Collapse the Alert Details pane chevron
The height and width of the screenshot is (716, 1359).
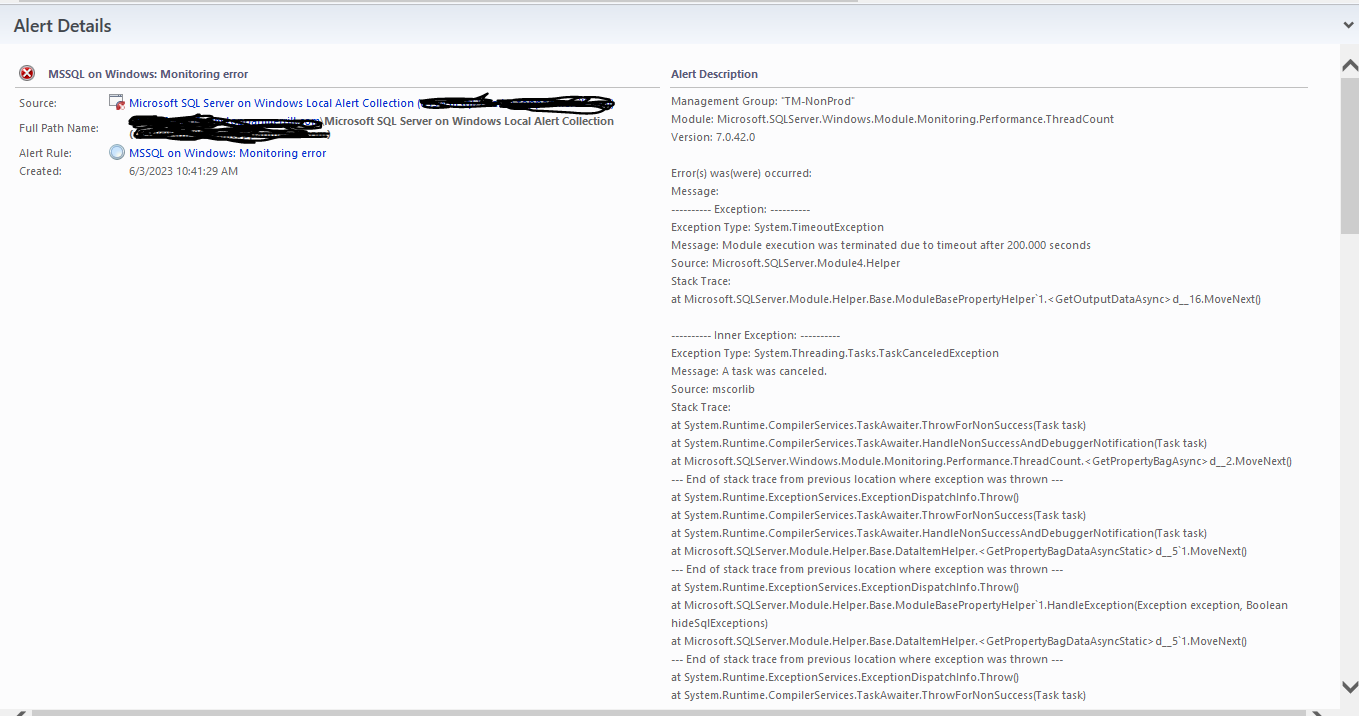[1349, 24]
